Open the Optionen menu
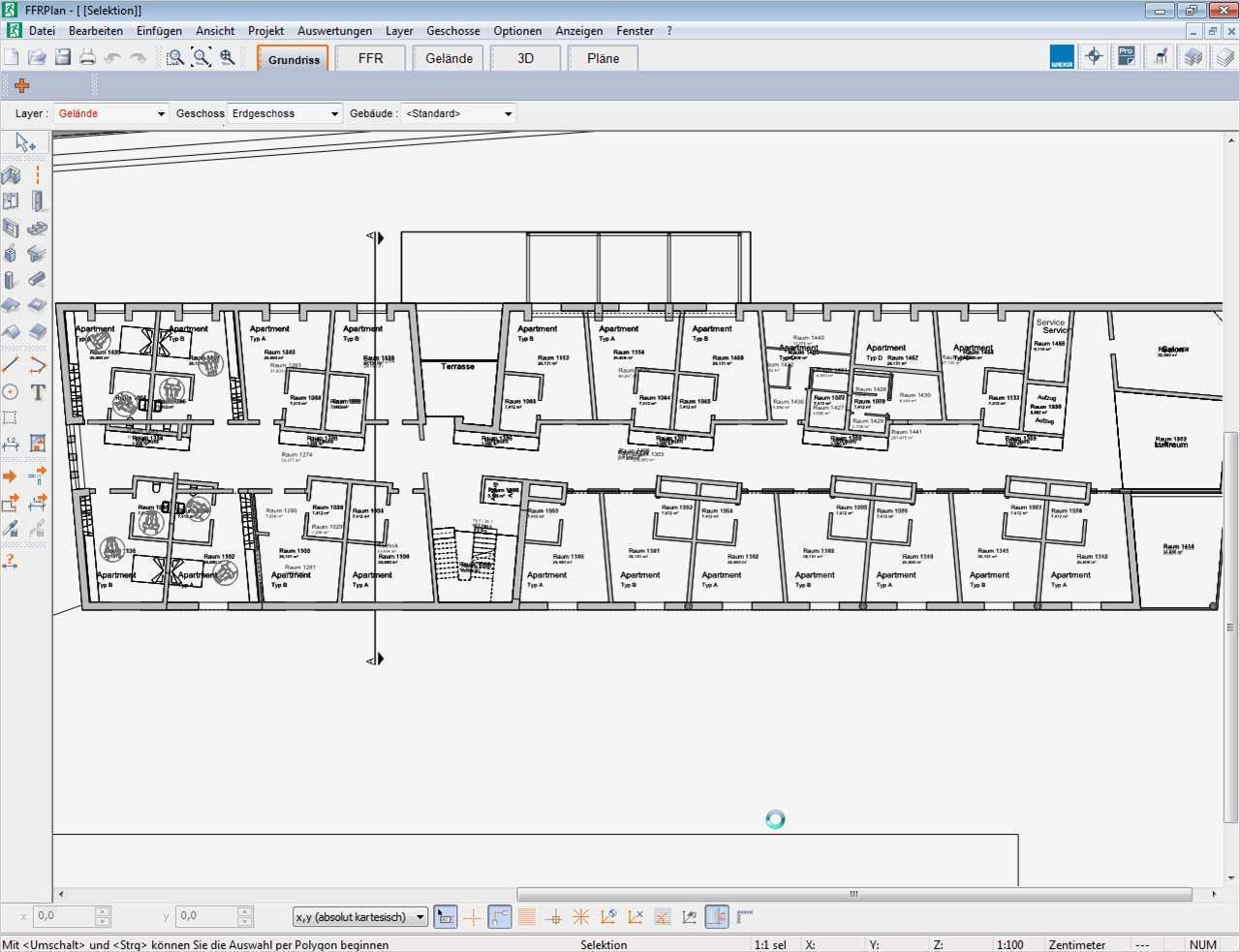This screenshot has width=1240, height=952. 517,31
